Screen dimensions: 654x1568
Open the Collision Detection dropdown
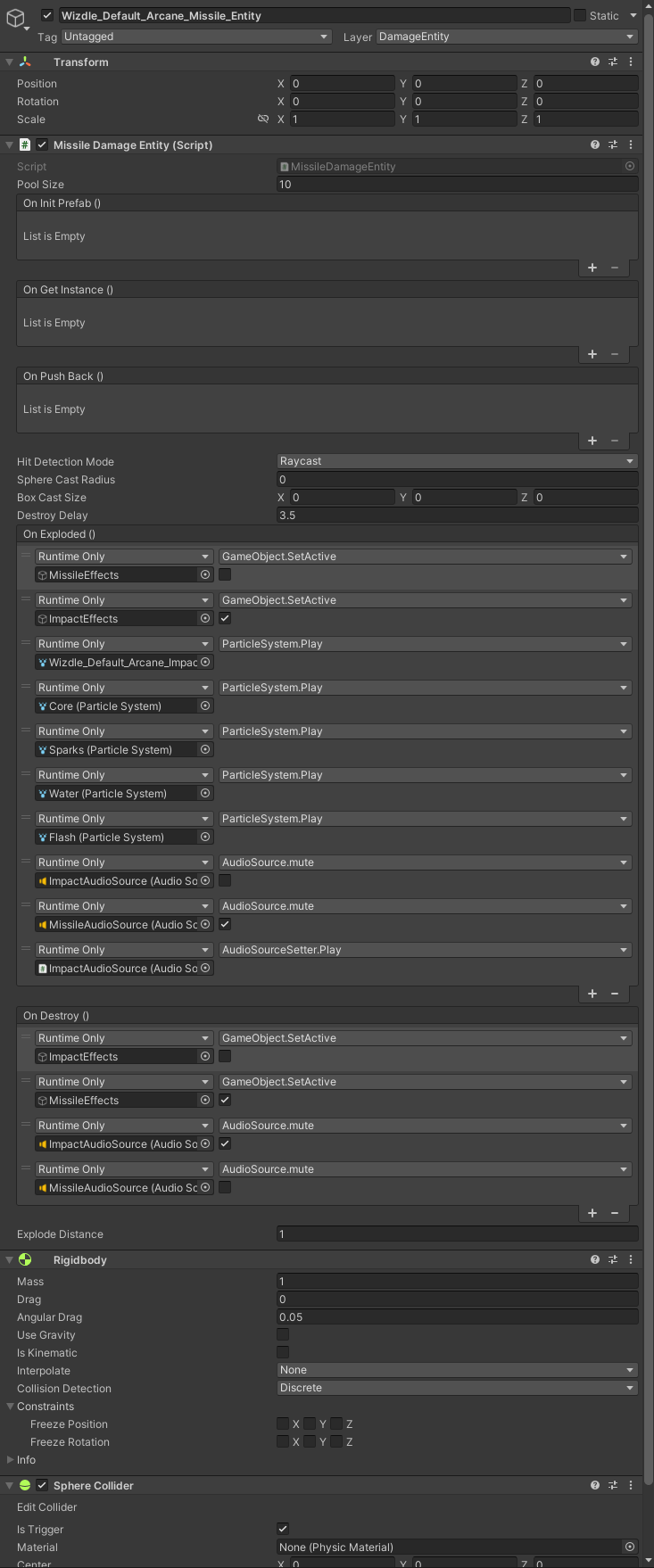457,1388
